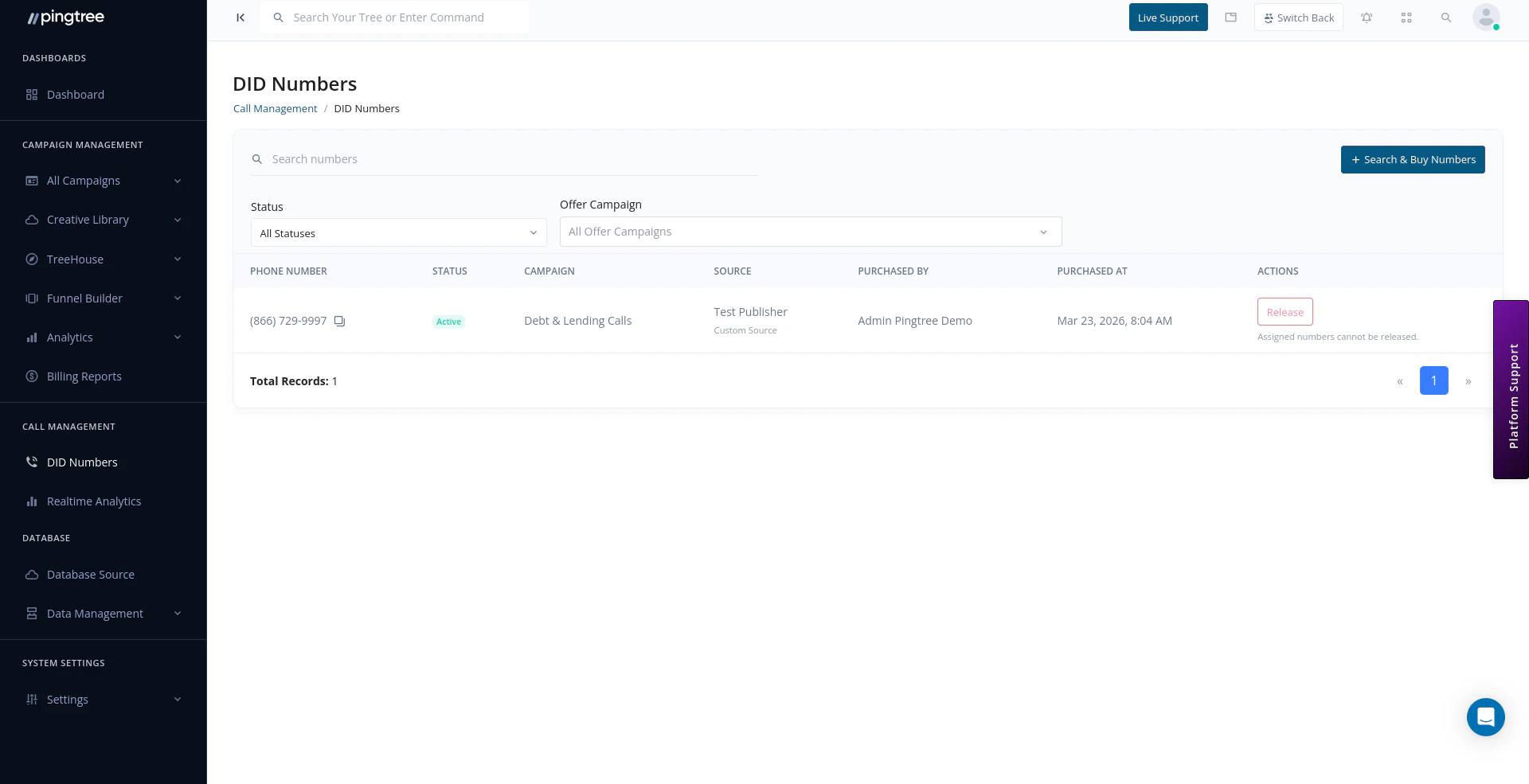1529x784 pixels.
Task: Open the apps grid menu
Action: pyautogui.click(x=1406, y=17)
